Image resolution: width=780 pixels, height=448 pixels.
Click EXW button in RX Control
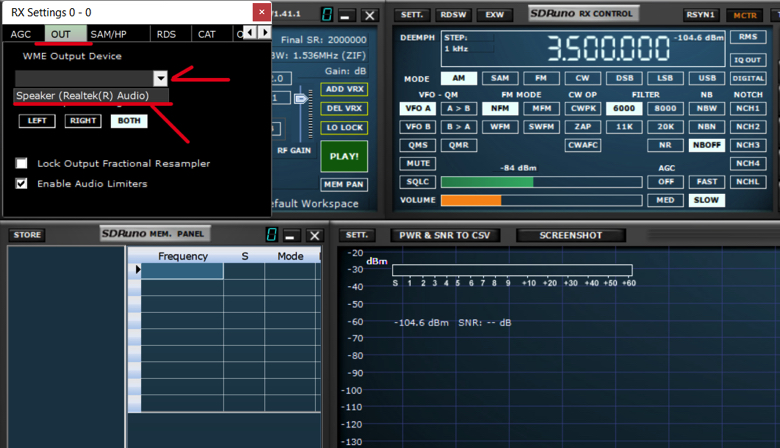(x=494, y=15)
